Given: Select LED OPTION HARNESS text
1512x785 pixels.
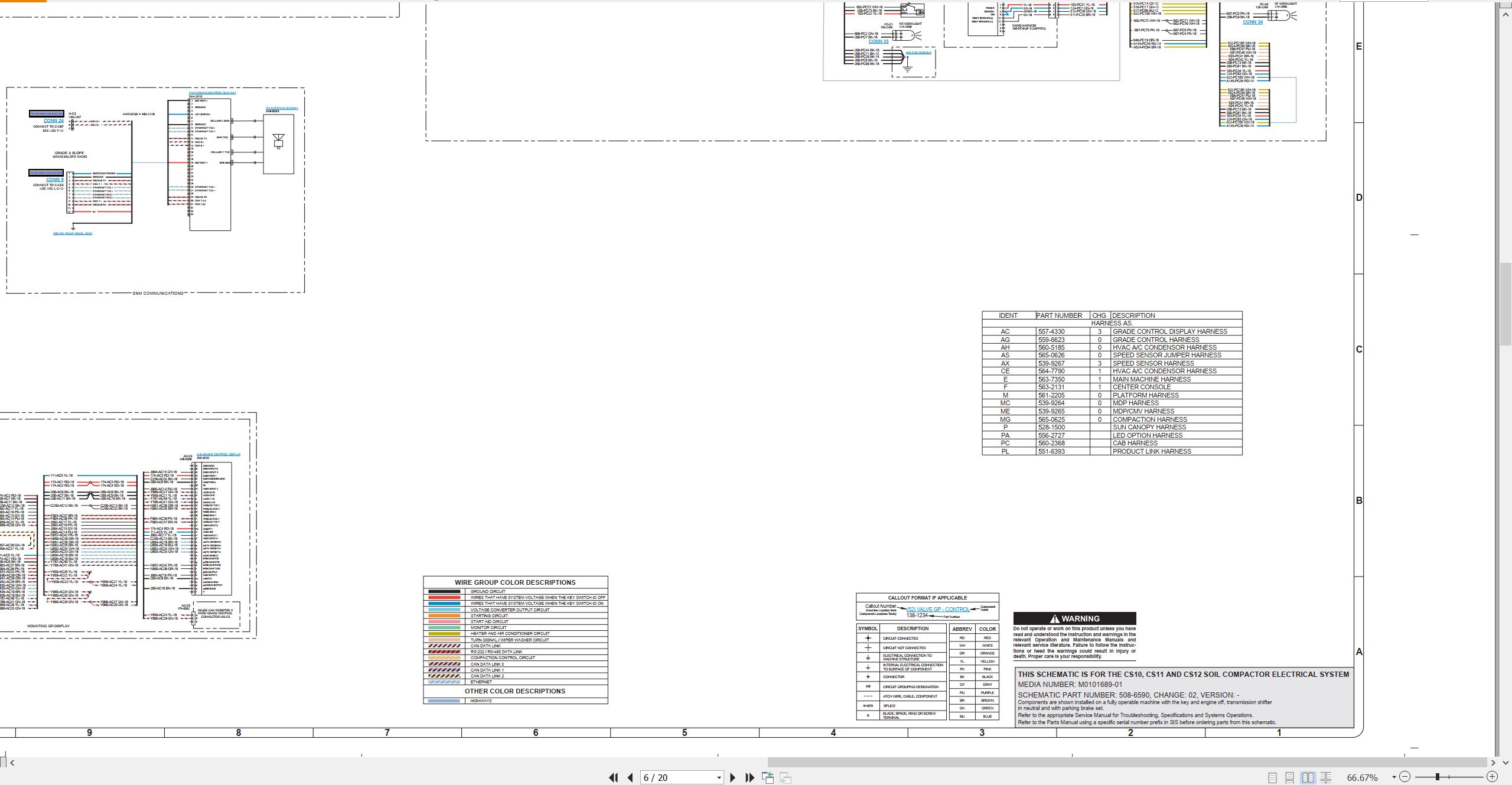Looking at the screenshot, I should coord(1148,435).
